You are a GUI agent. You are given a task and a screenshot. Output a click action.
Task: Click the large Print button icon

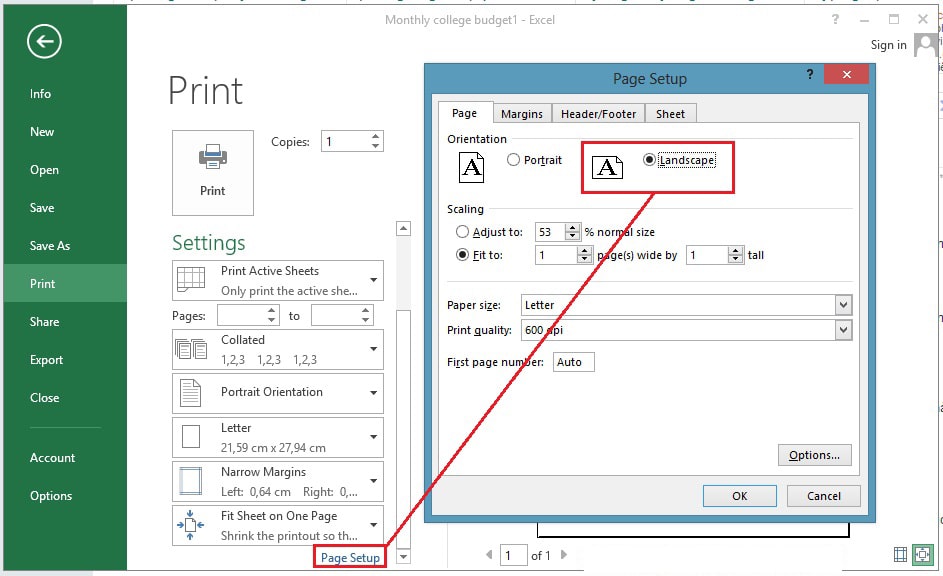click(x=212, y=165)
